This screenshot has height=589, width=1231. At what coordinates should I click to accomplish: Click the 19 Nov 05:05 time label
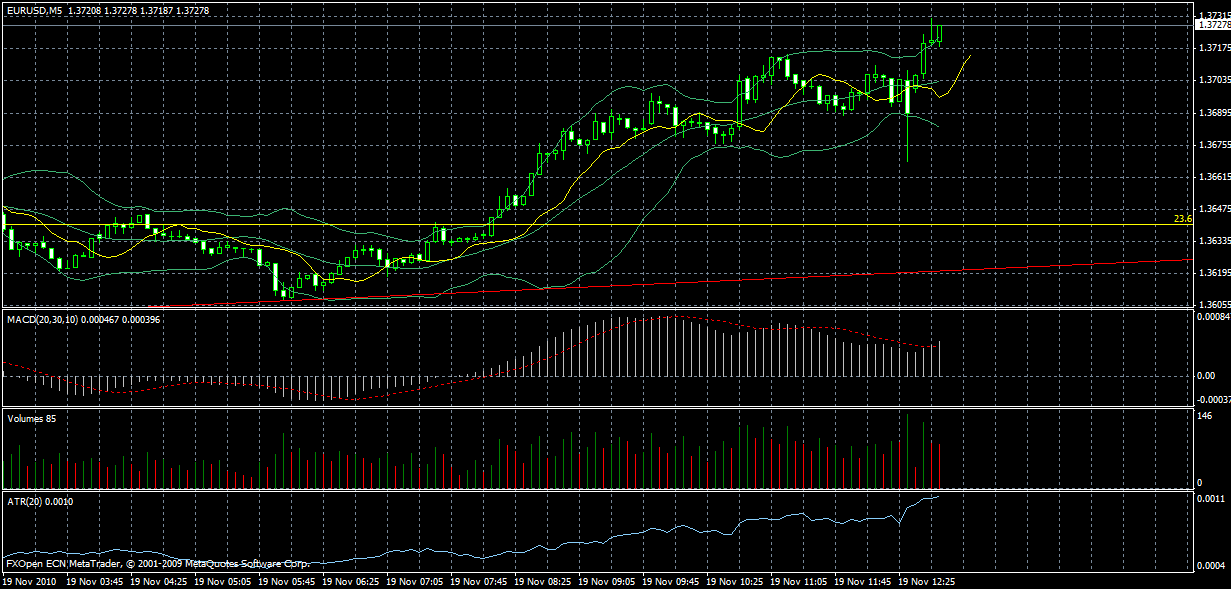tap(221, 580)
